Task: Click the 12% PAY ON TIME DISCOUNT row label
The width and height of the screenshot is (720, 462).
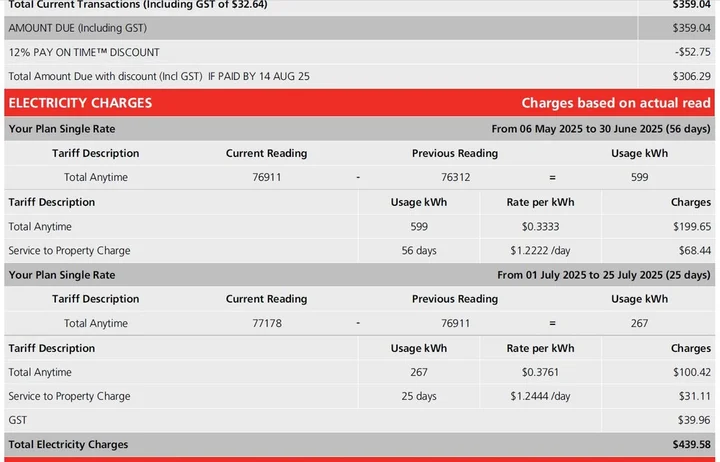Action: (84, 52)
